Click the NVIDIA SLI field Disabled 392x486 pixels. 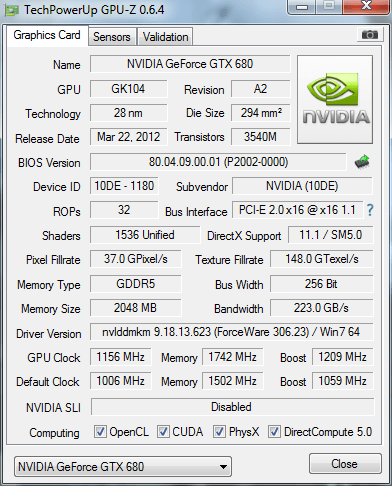[x=232, y=407]
